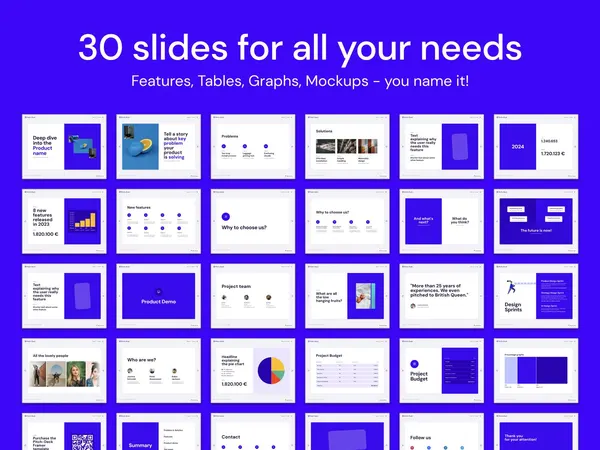
Task: Open the pie chart headline slide
Action: pyautogui.click(x=253, y=370)
